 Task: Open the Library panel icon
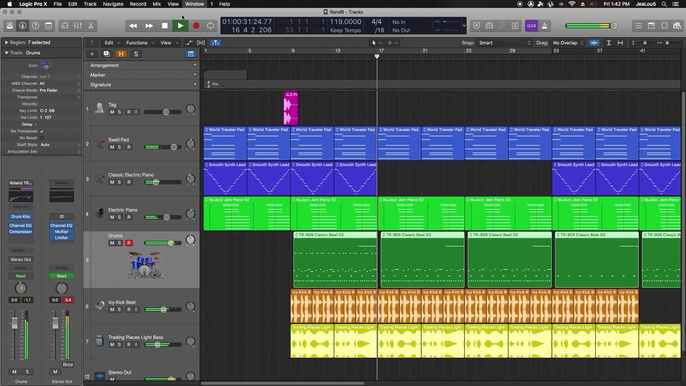(10, 26)
